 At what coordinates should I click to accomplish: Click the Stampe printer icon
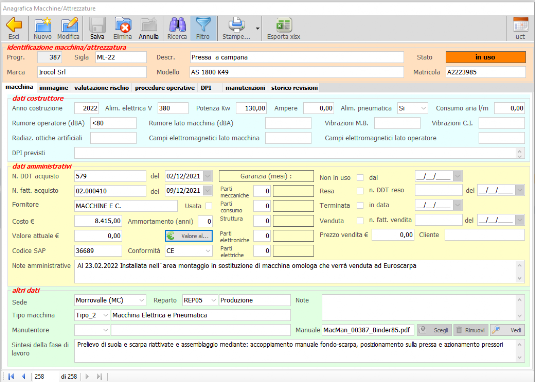pyautogui.click(x=236, y=25)
